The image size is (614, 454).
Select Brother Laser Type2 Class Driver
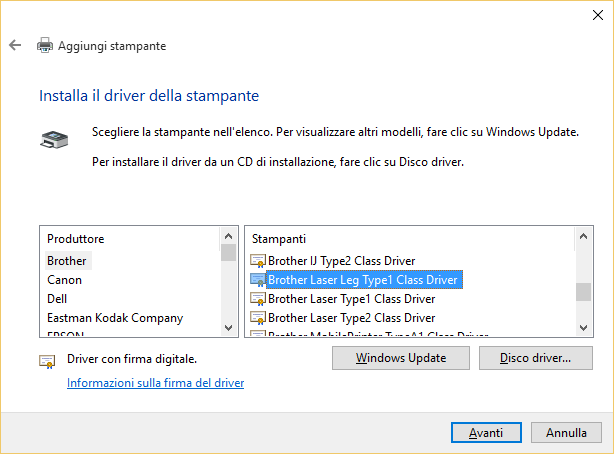[352, 318]
